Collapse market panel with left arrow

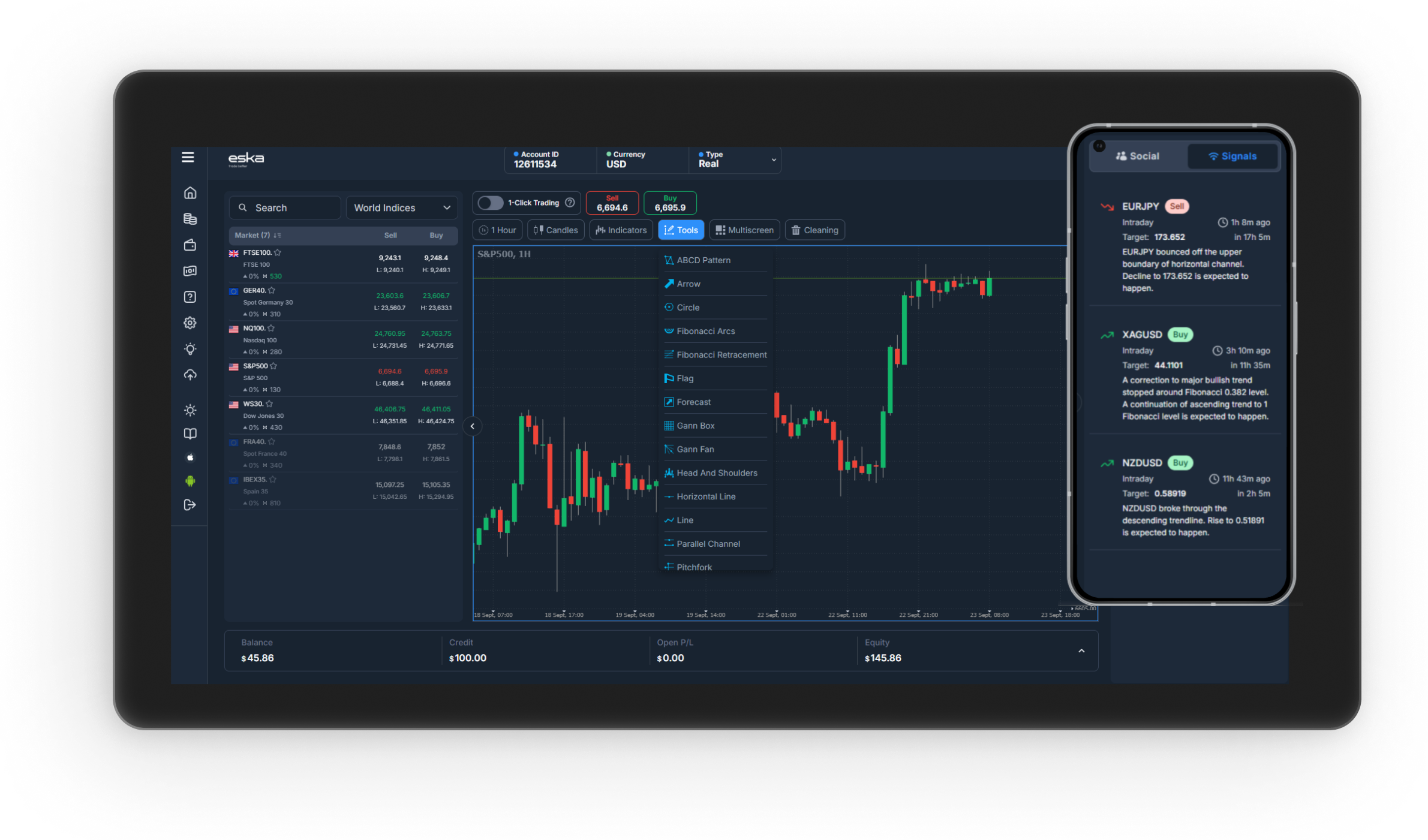click(473, 426)
